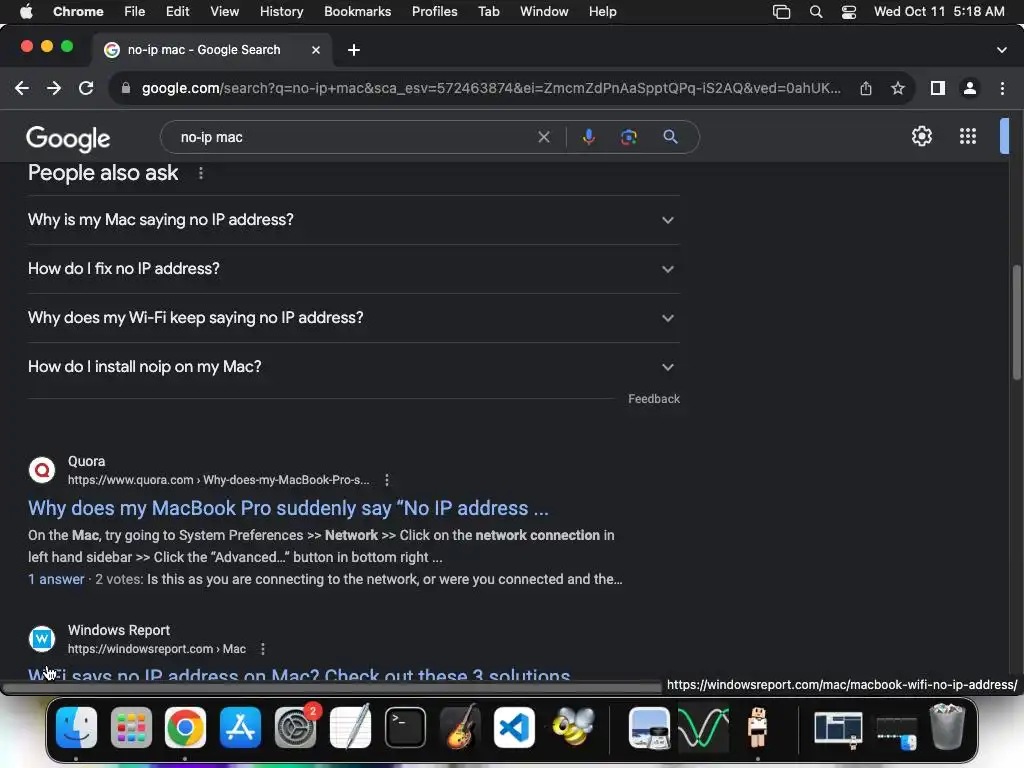Screen dimensions: 1024x768
Task: Click Feedback under People also ask
Action: pyautogui.click(x=654, y=399)
